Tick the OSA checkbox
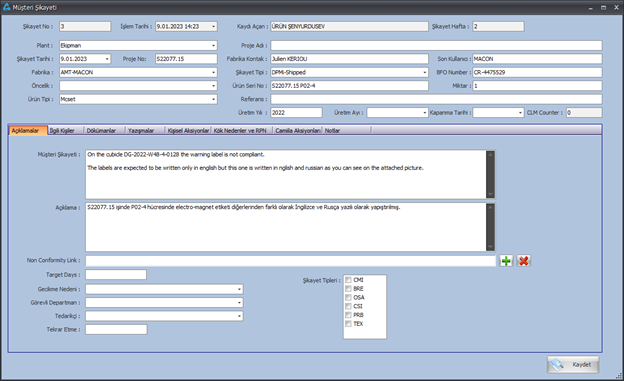624x381 pixels. click(348, 297)
